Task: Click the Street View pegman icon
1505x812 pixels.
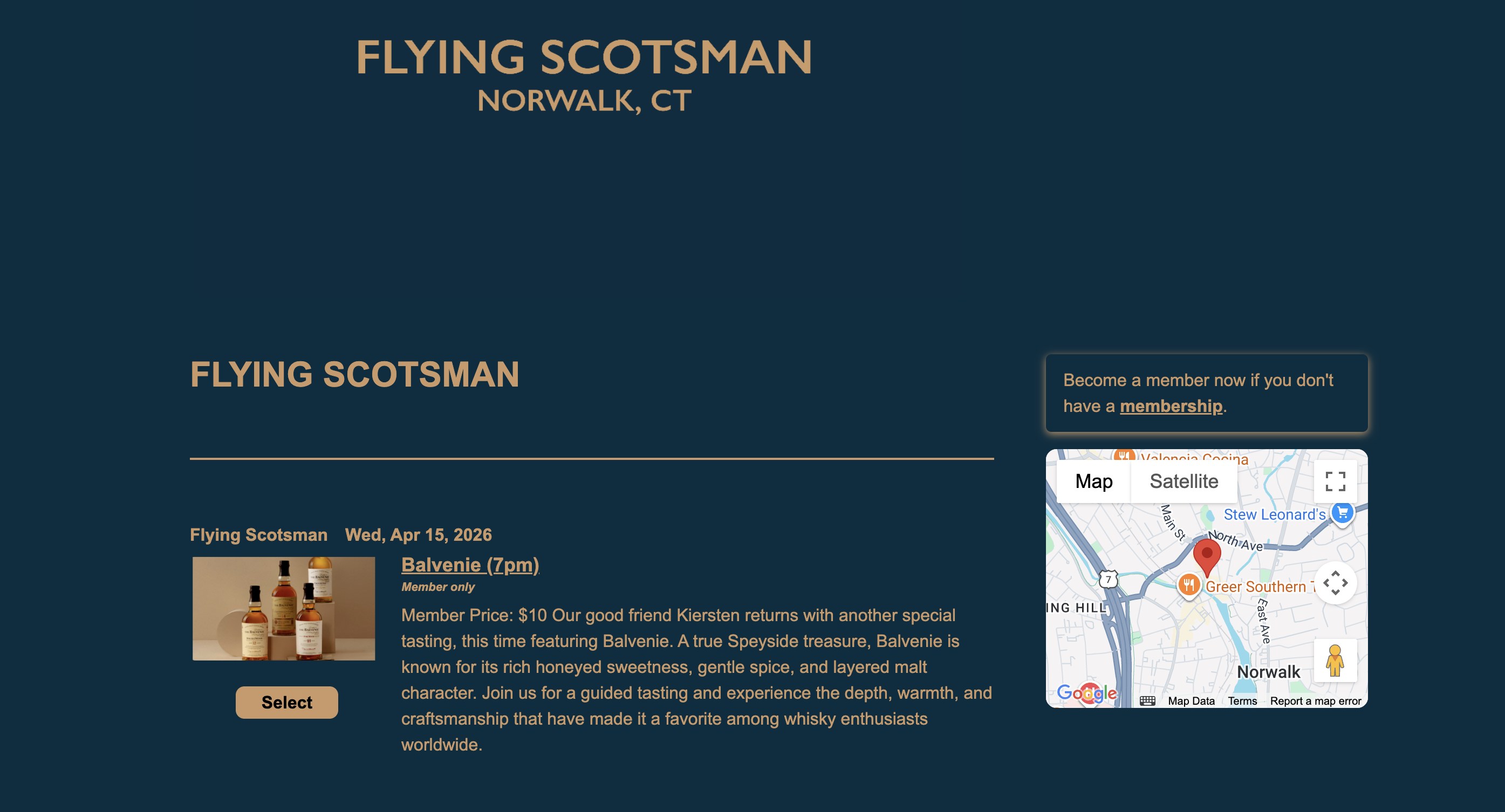Action: coord(1335,660)
